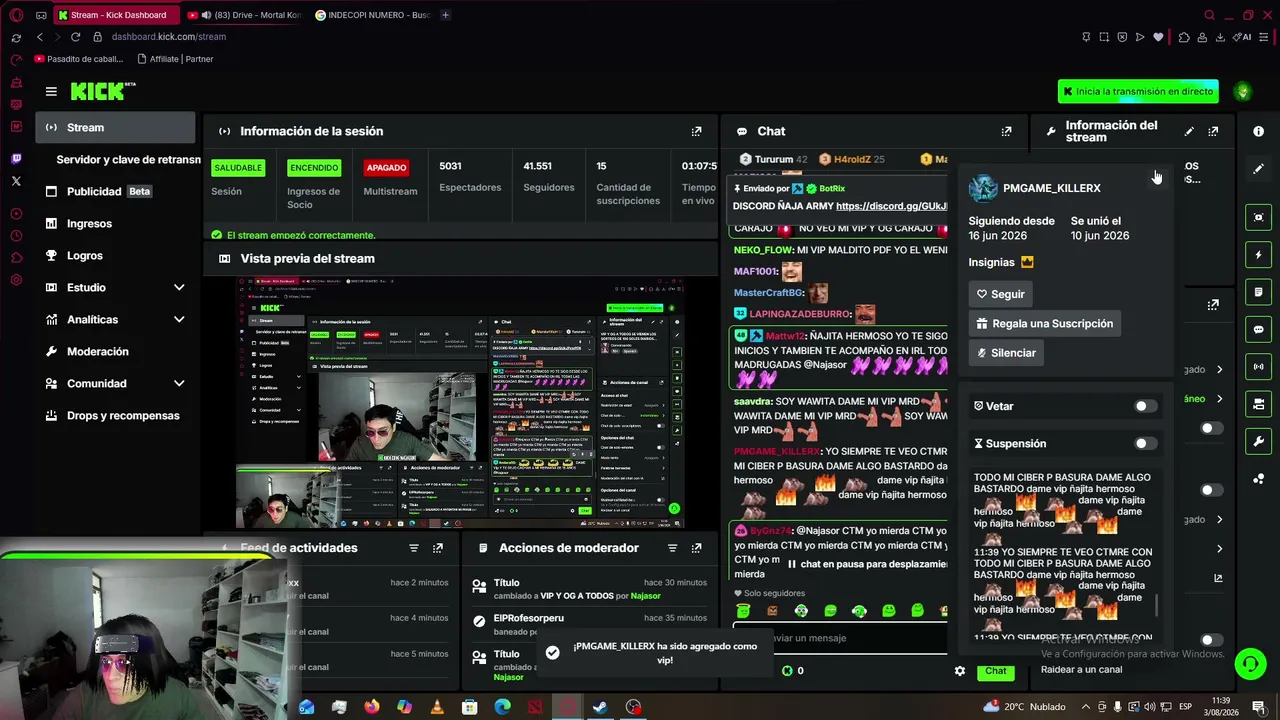Screen dimensions: 1280x720
Task: Click the Raidear a un canal option
Action: (x=1081, y=669)
